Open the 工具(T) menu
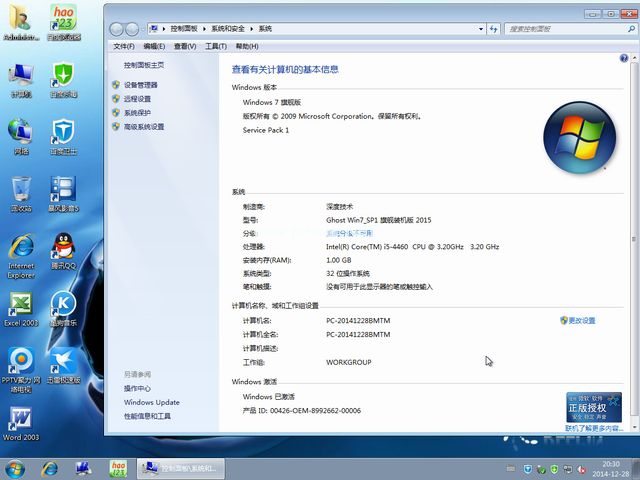 click(215, 46)
